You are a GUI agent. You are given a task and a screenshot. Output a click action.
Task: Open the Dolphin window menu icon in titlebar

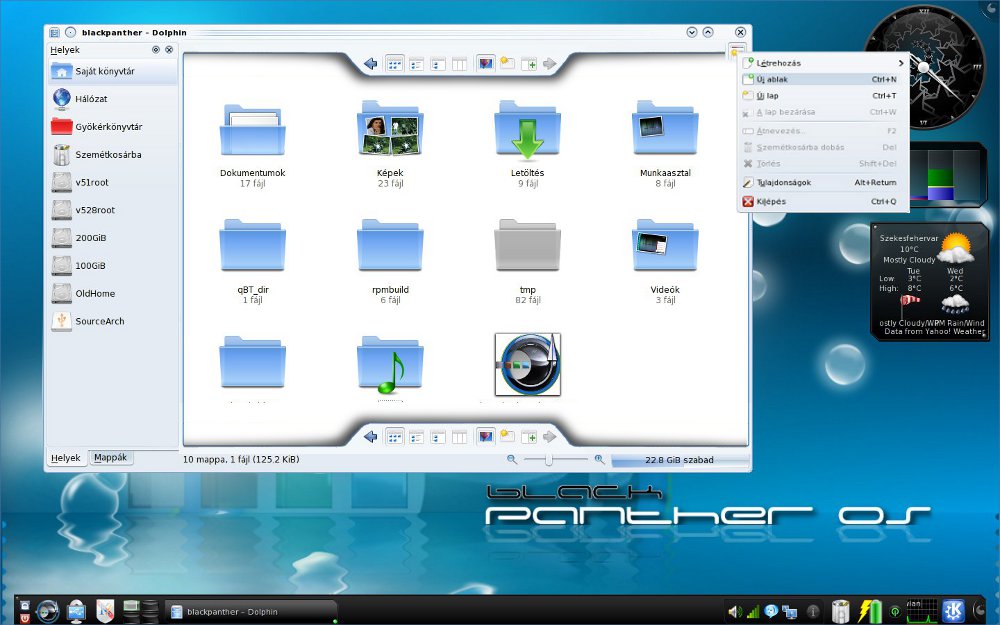point(55,33)
